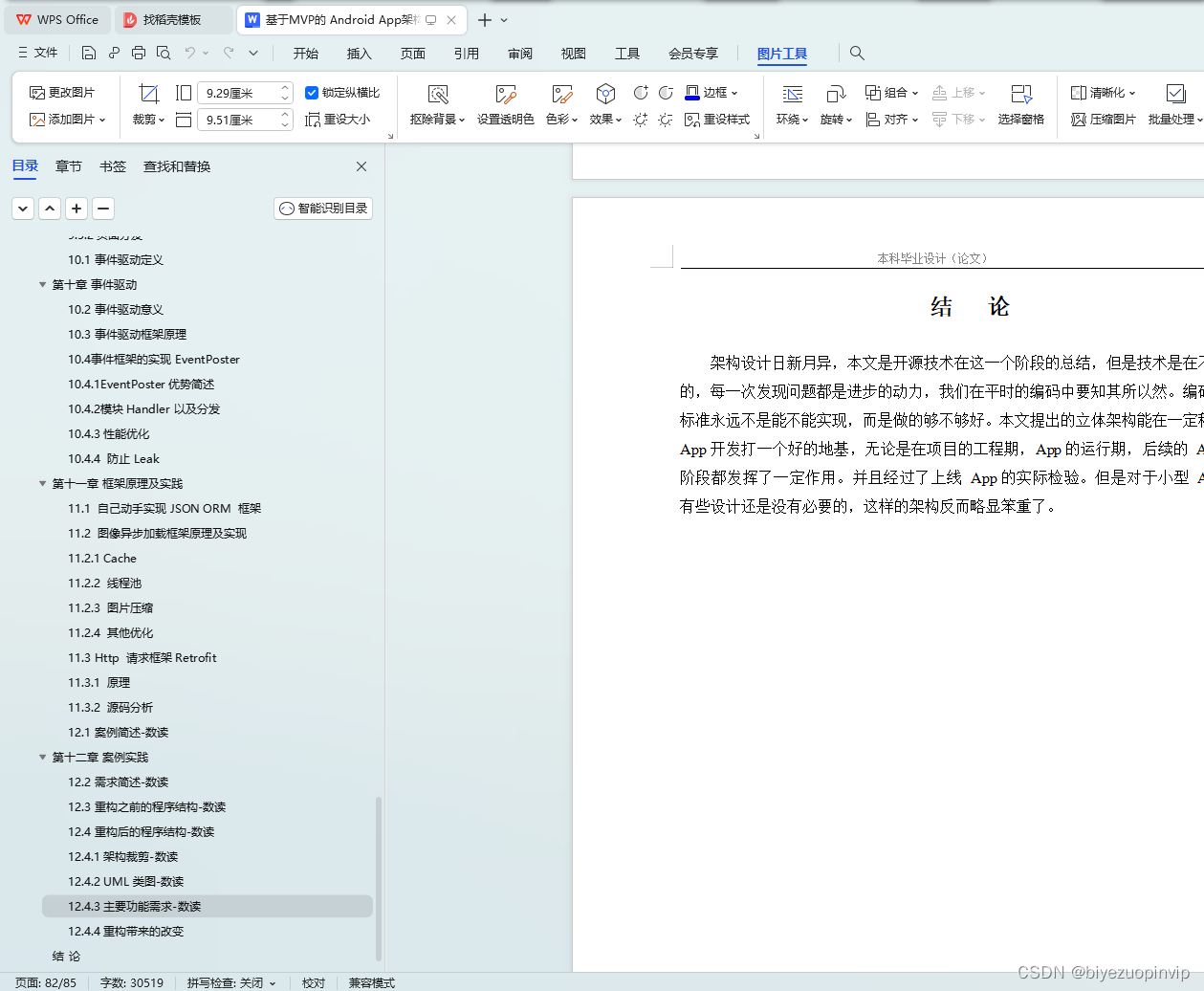Click 字数: 30519 in status bar
1204x991 pixels.
click(132, 982)
